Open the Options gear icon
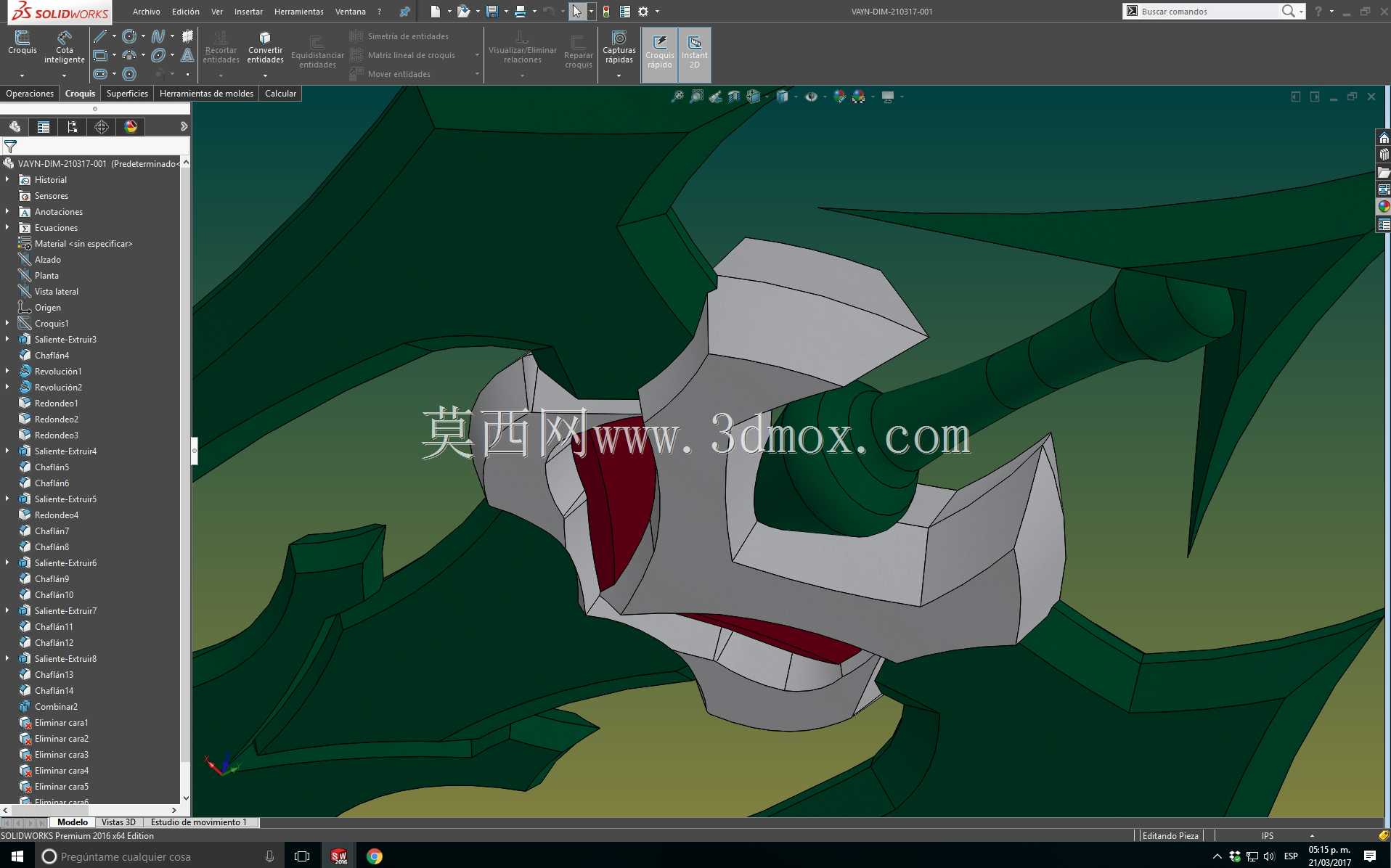This screenshot has width=1391, height=868. coord(643,12)
